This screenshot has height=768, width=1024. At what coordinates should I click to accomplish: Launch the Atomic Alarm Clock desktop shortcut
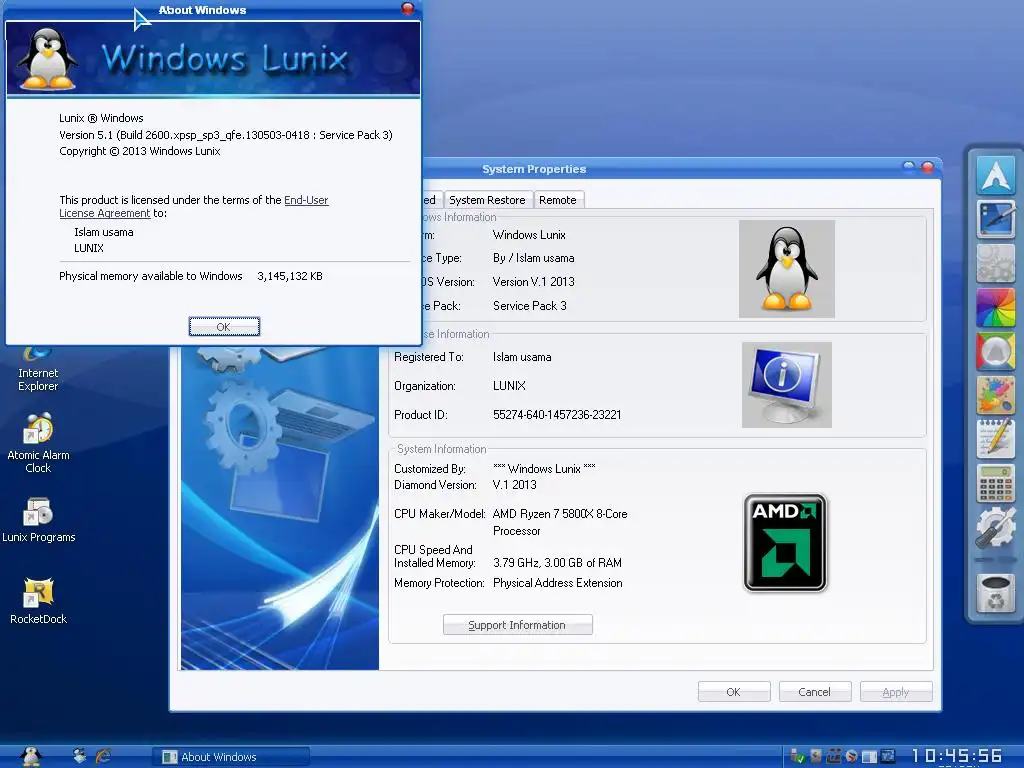coord(38,443)
